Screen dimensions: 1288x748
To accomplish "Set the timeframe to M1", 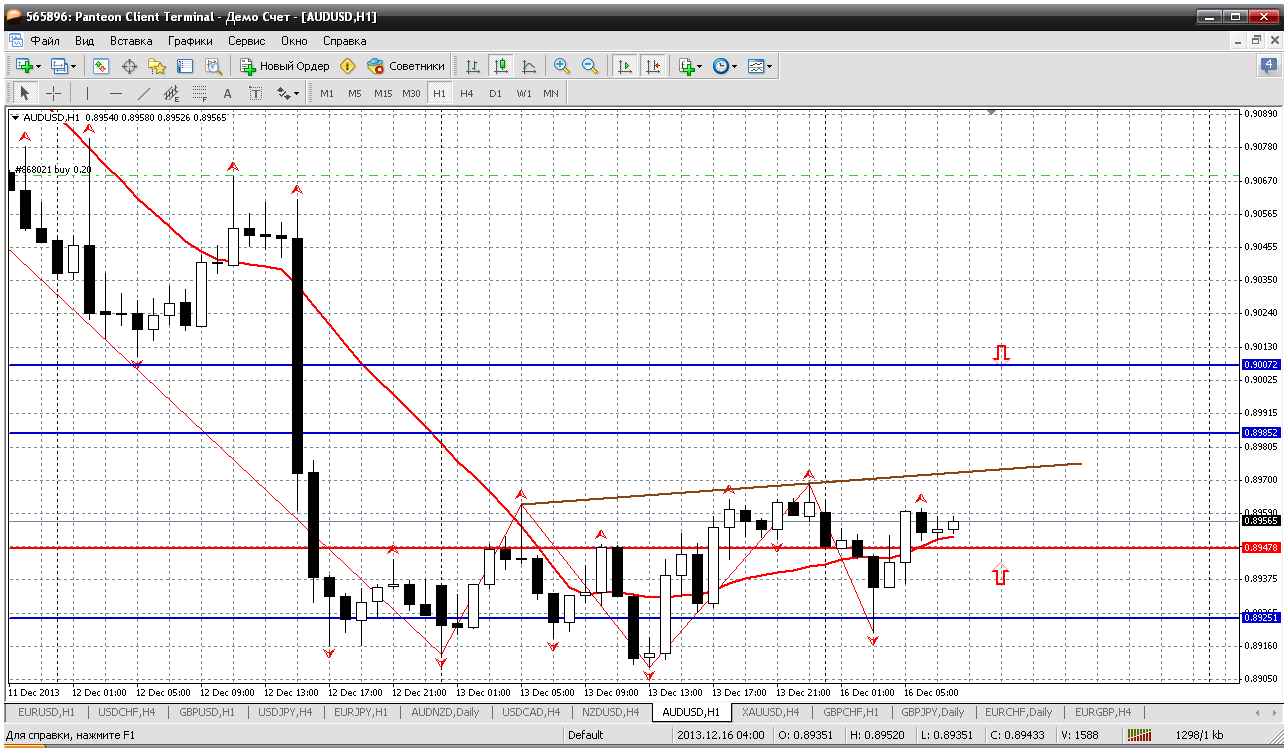I will (x=327, y=93).
